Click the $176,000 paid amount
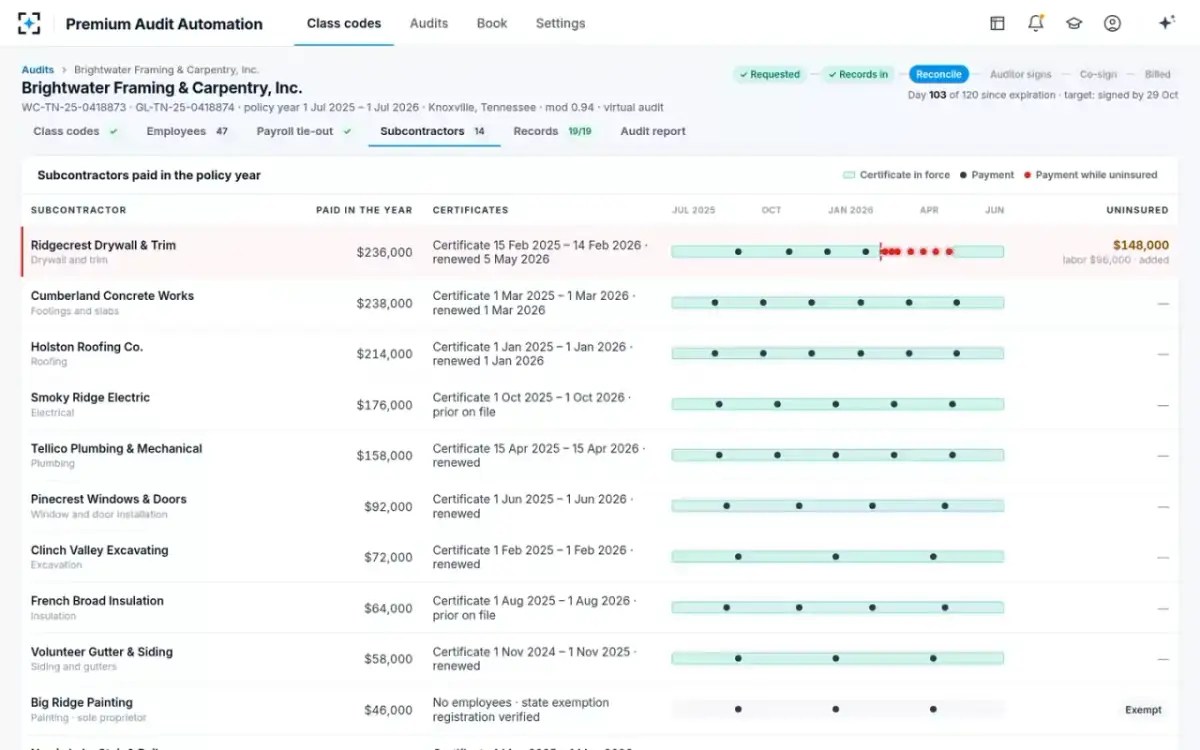 click(384, 405)
